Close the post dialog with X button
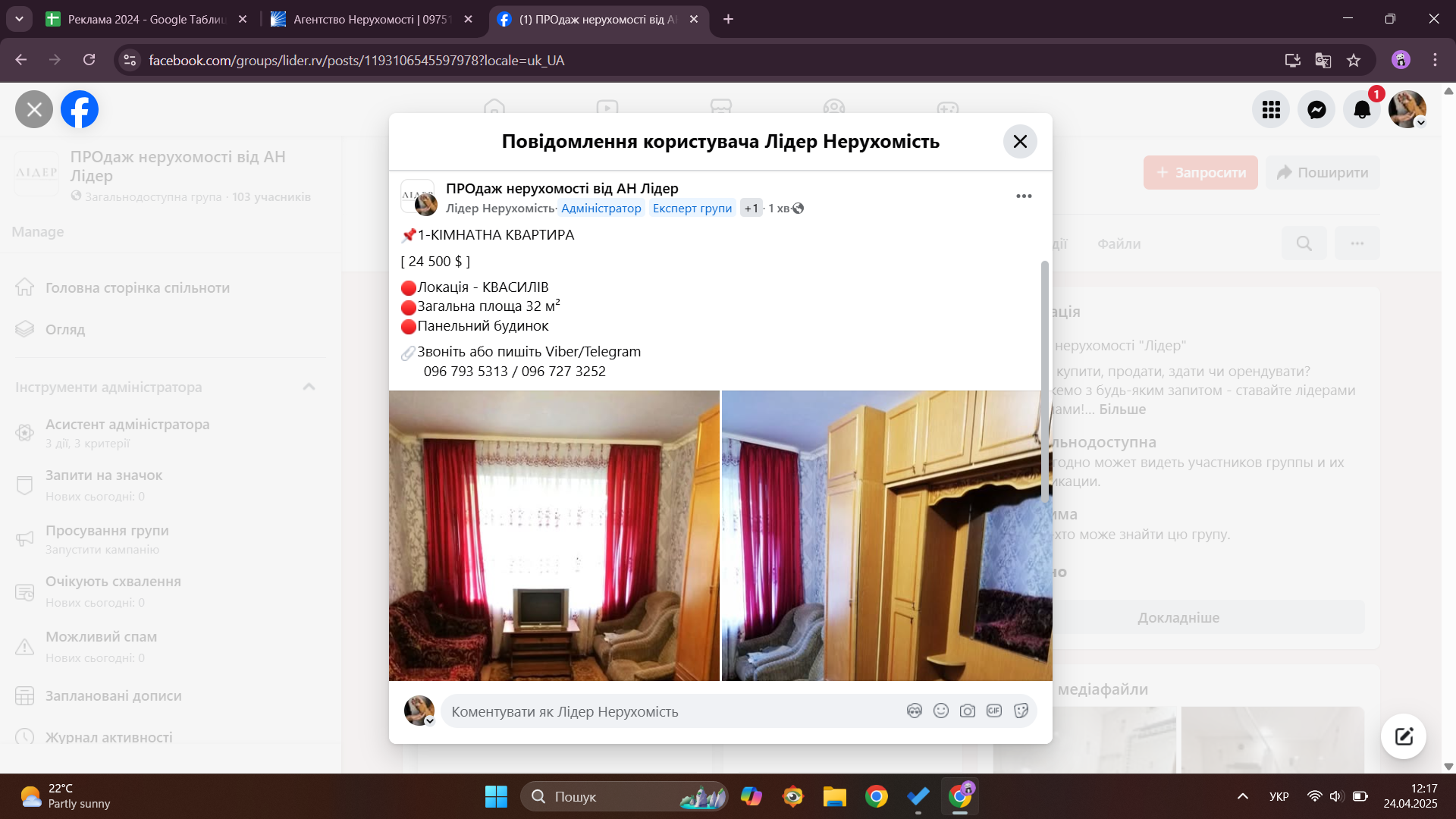 (x=1020, y=142)
